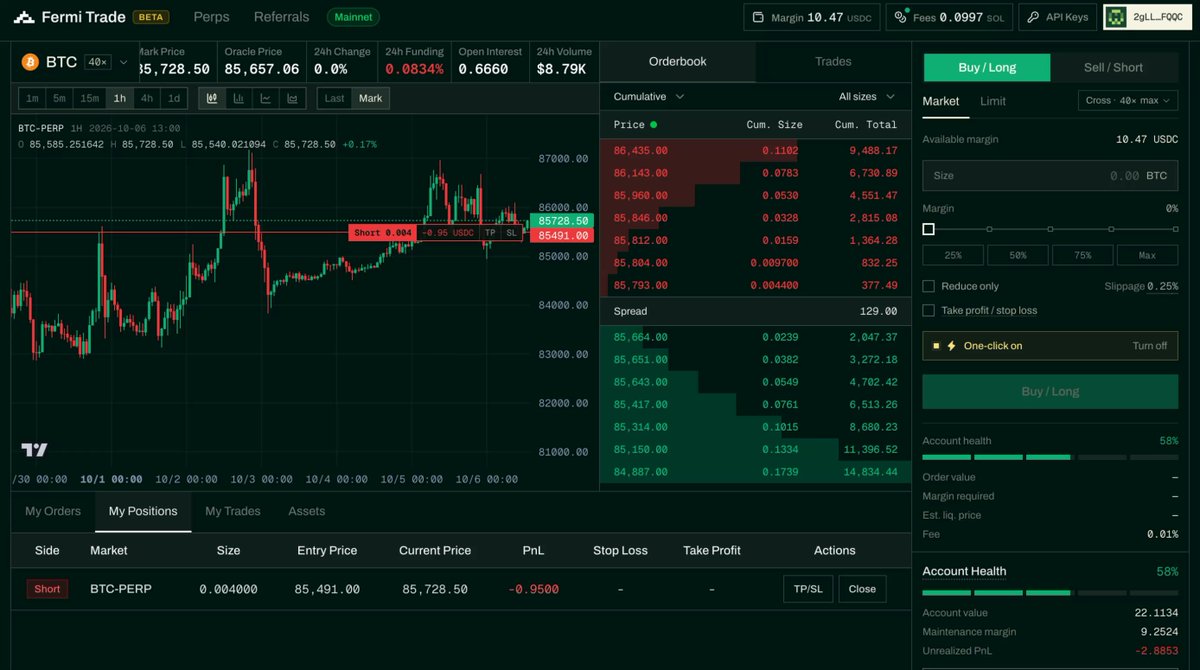Image resolution: width=1200 pixels, height=670 pixels.
Task: Open the Cumulative orderbook dropdown
Action: 649,97
